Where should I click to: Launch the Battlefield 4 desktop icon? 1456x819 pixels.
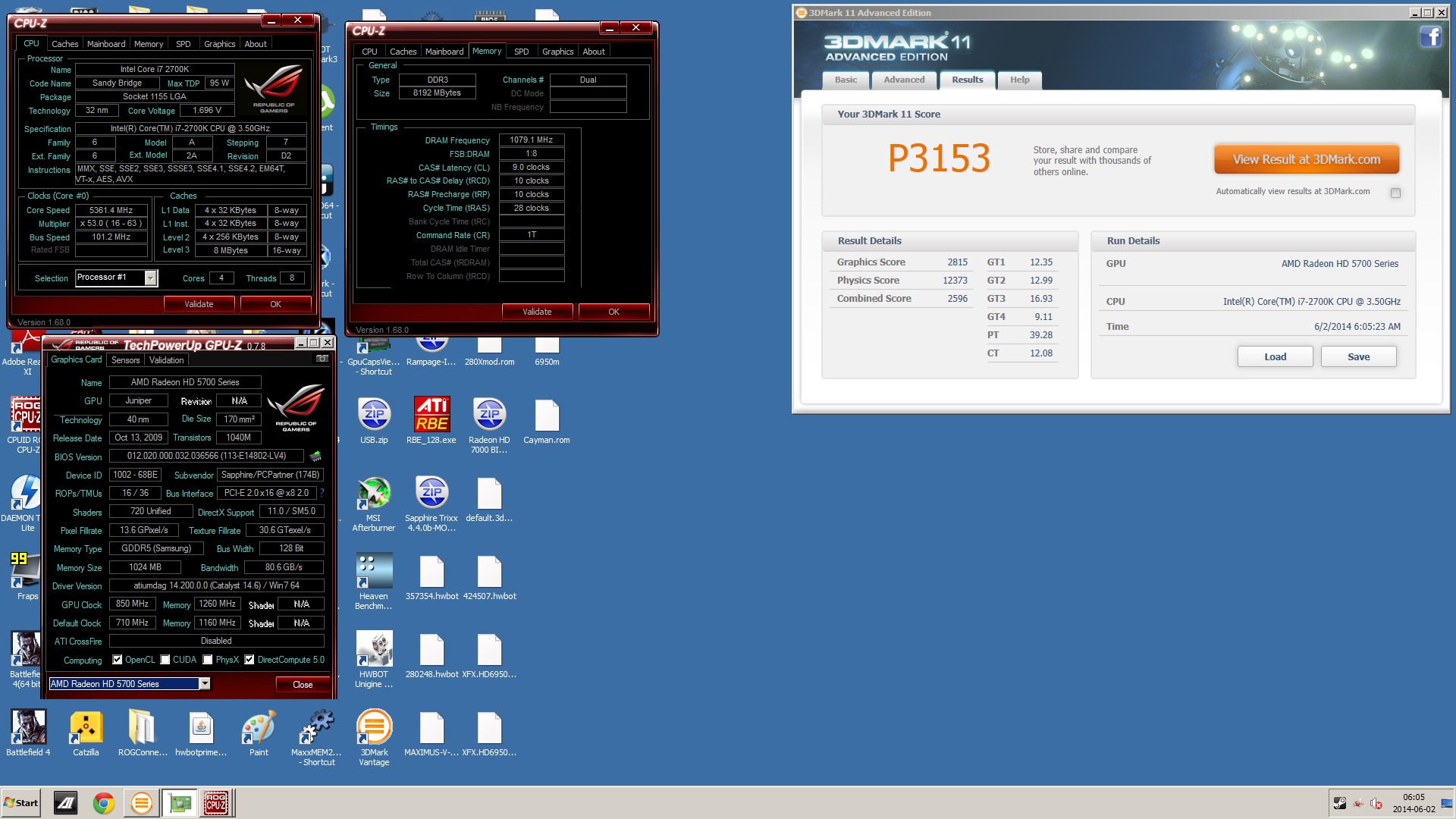[x=28, y=733]
